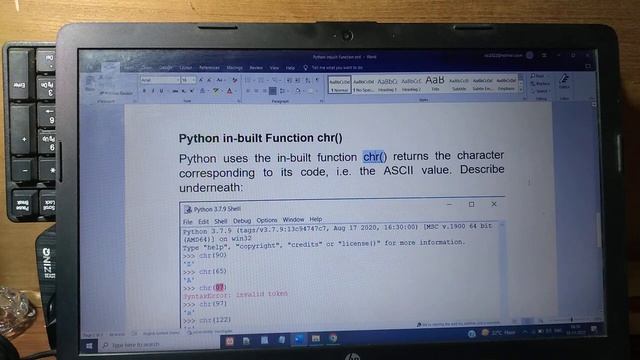Click the Numbering list icon
This screenshot has height=360, width=640.
click(x=261, y=80)
